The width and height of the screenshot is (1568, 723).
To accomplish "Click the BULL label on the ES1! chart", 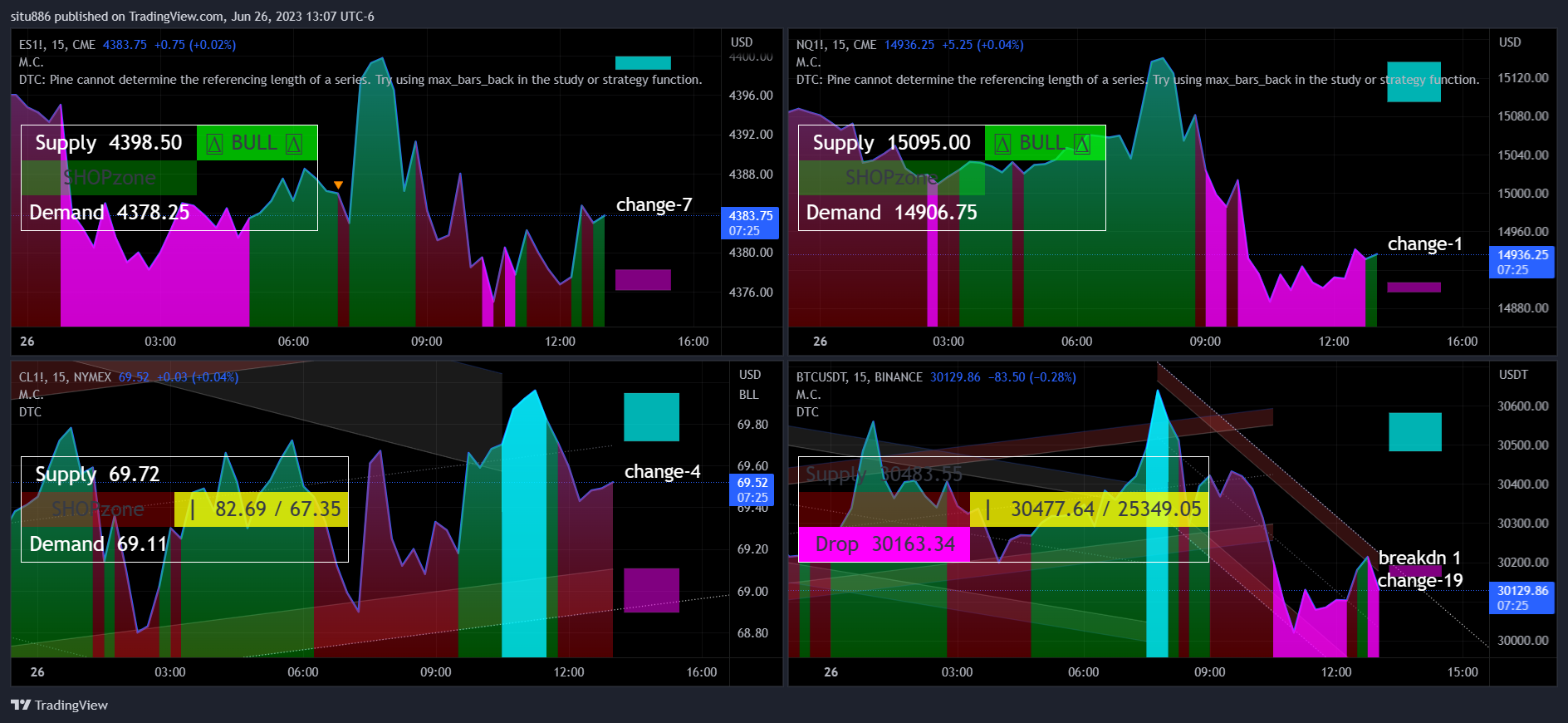I will coord(257,143).
